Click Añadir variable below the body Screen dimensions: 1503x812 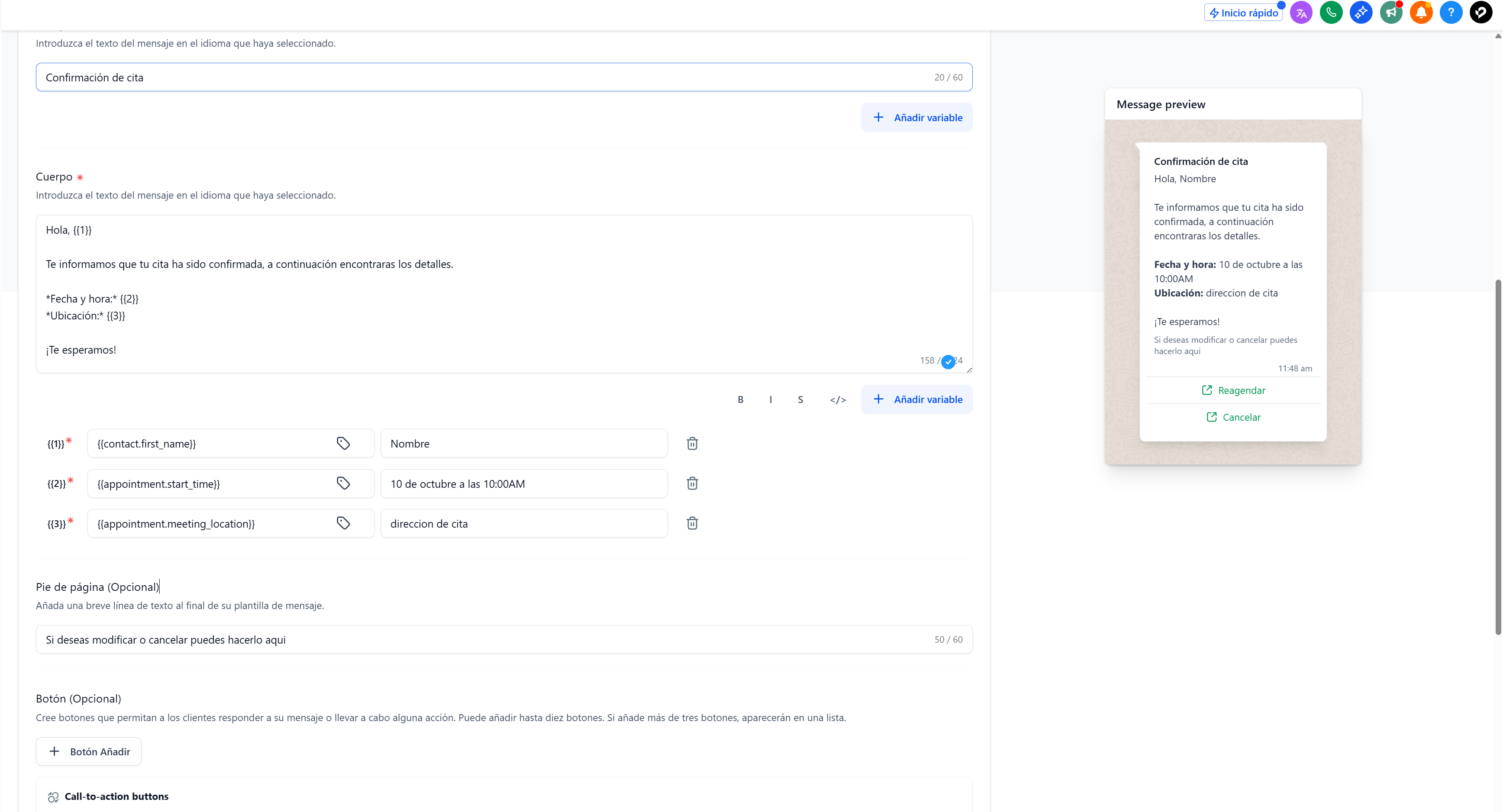point(916,400)
